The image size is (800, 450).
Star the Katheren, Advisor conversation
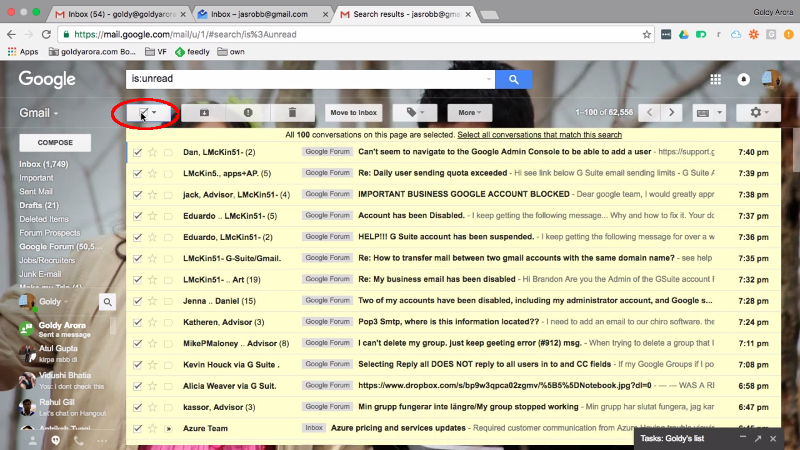tap(153, 322)
